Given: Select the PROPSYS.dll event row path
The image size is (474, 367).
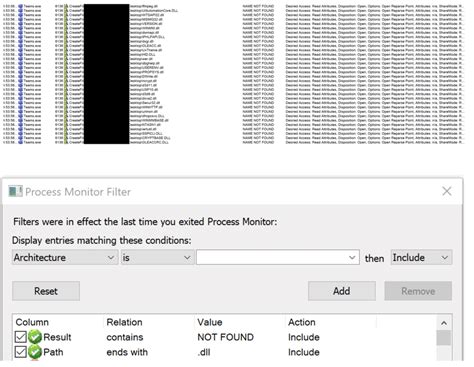Looking at the screenshot, I should [146, 72].
